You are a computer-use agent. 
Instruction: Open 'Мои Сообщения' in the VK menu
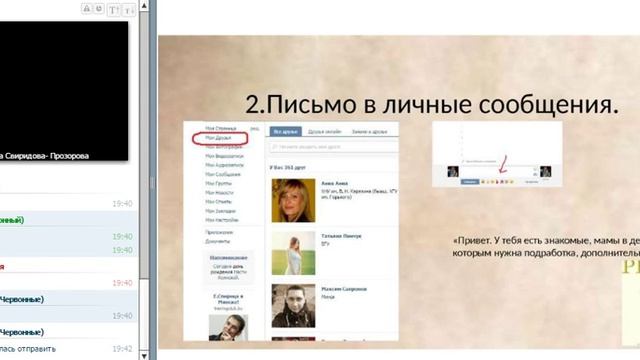(223, 174)
